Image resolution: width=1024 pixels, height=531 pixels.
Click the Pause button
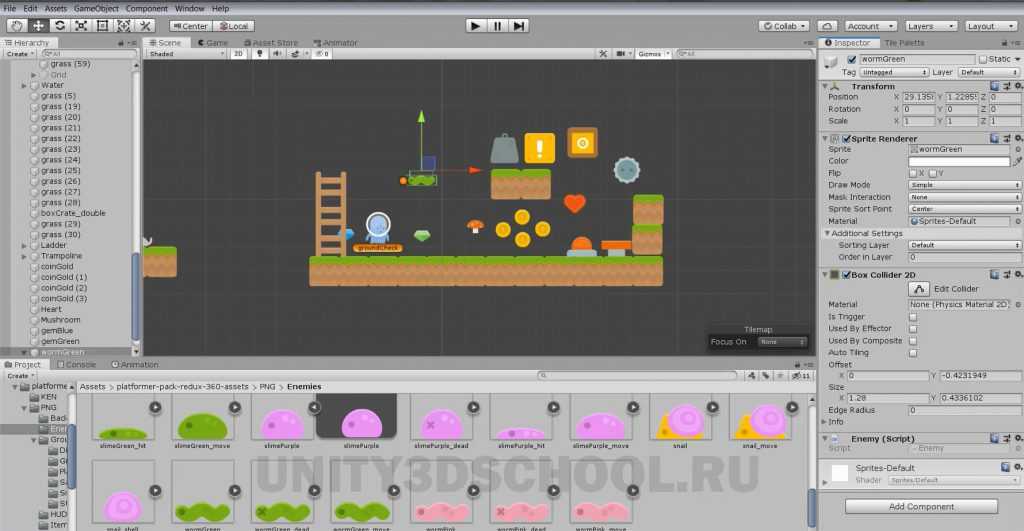click(x=497, y=26)
